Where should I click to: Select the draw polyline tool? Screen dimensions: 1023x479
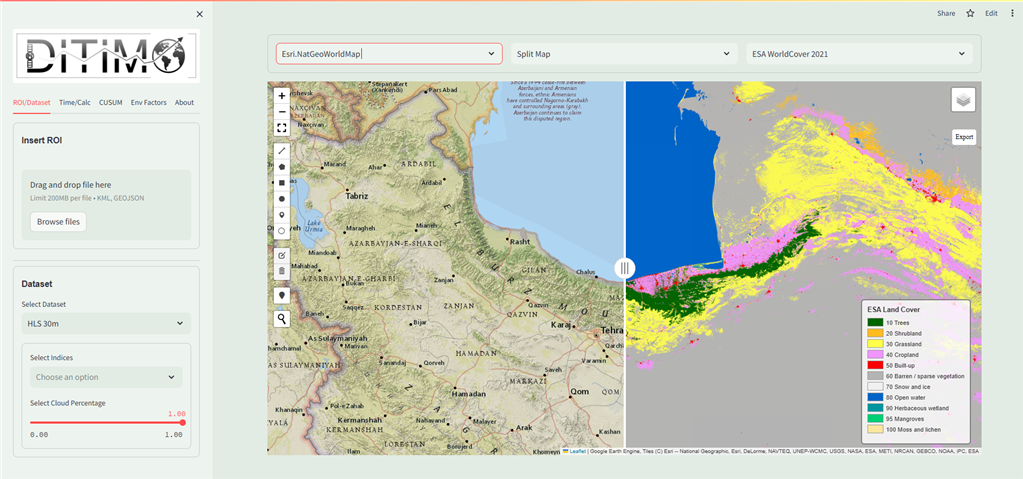pos(282,151)
